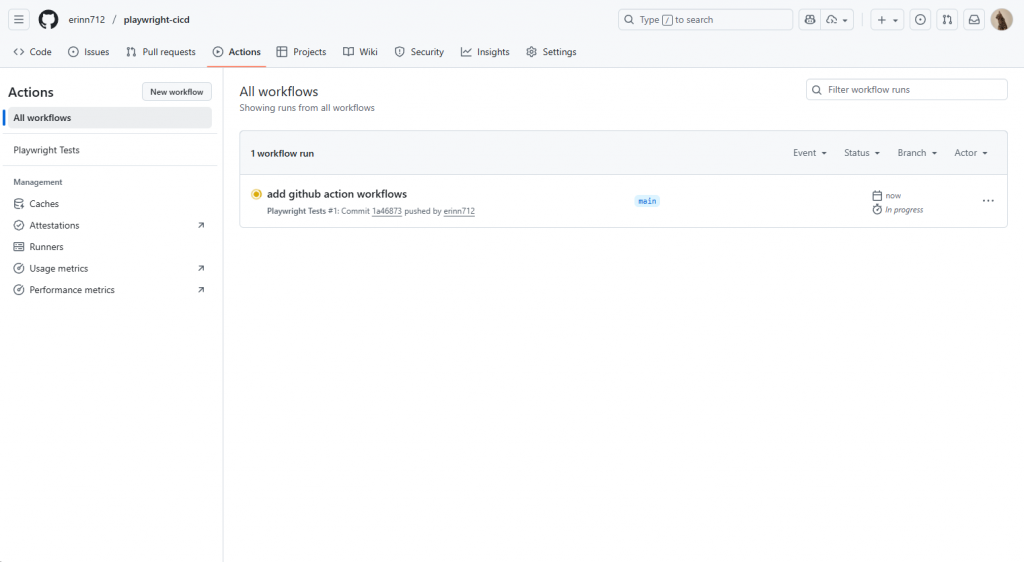Expand the Actor filter dropdown
The image size is (1024, 562).
pyautogui.click(x=971, y=153)
